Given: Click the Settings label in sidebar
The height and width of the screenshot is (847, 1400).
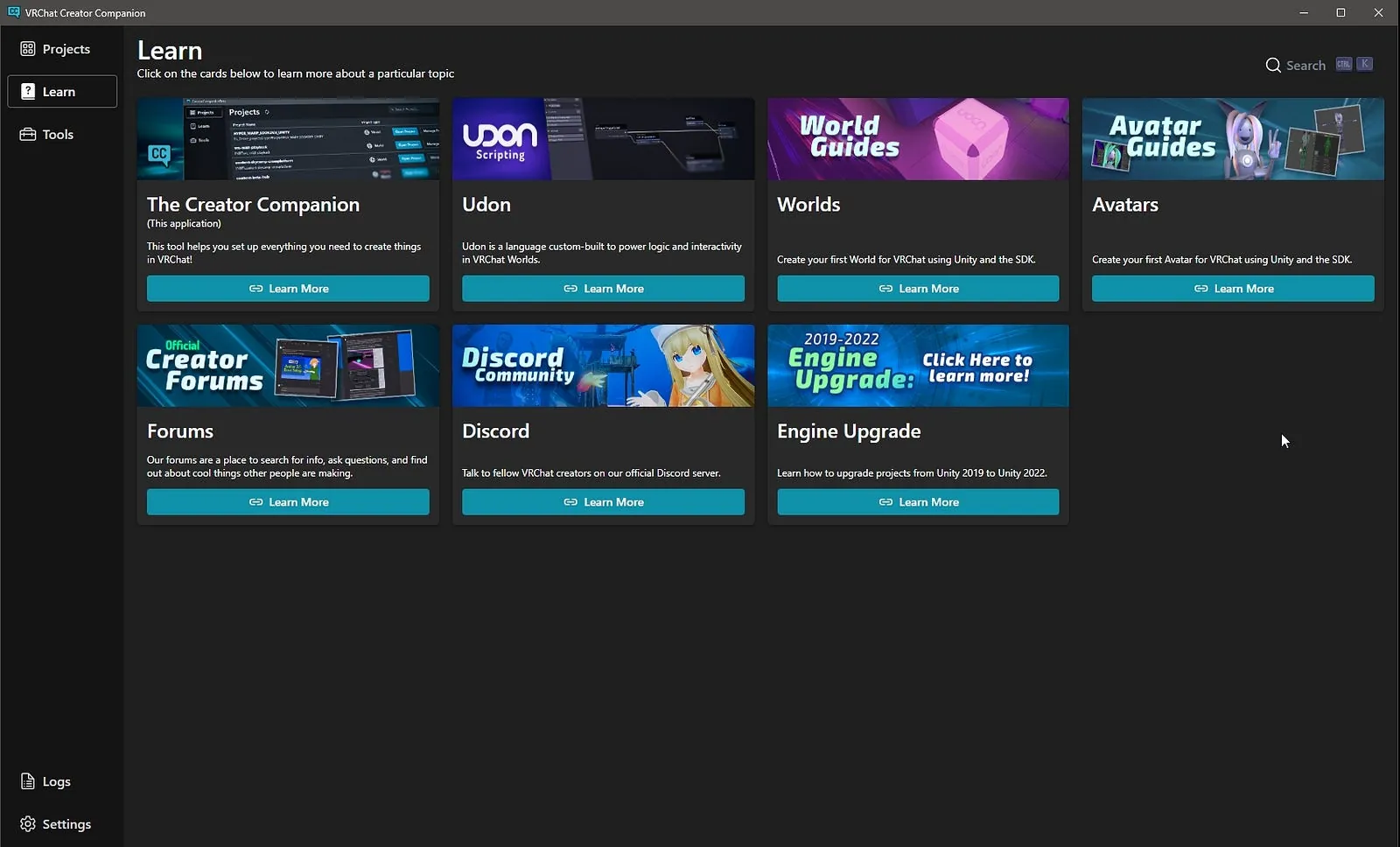Looking at the screenshot, I should (66, 824).
